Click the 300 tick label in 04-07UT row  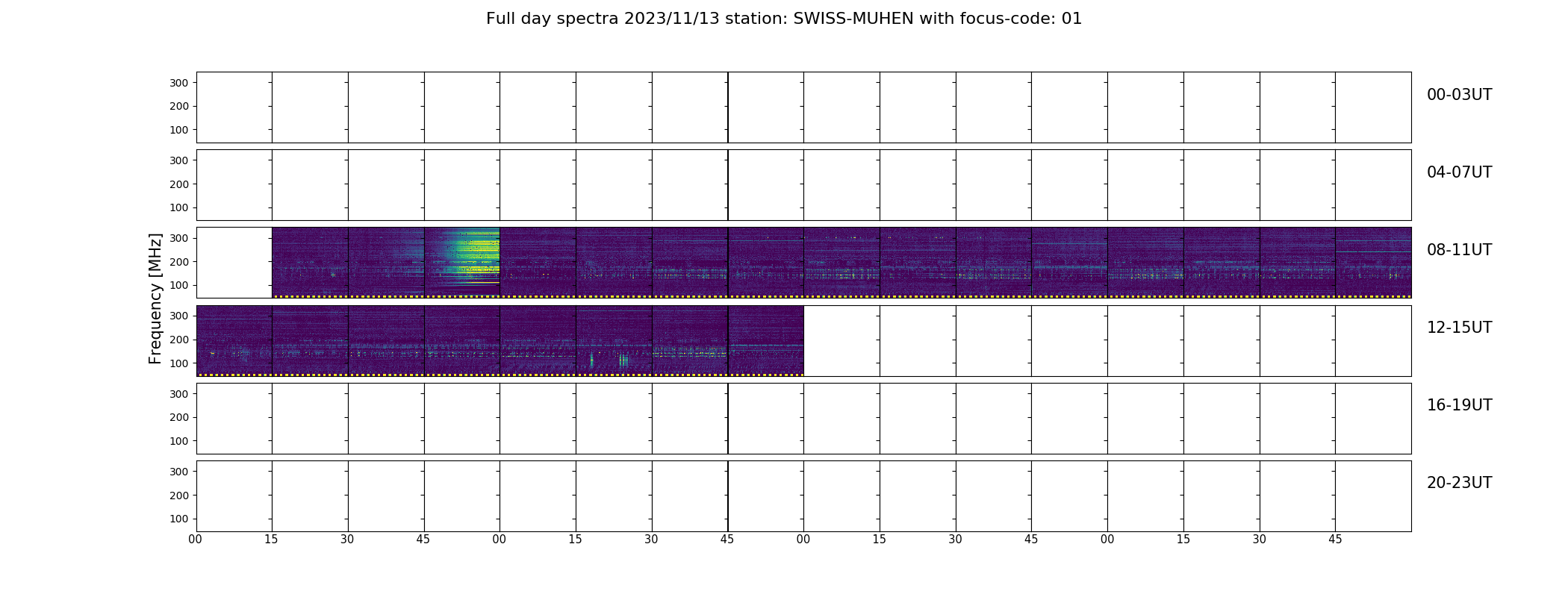point(179,160)
